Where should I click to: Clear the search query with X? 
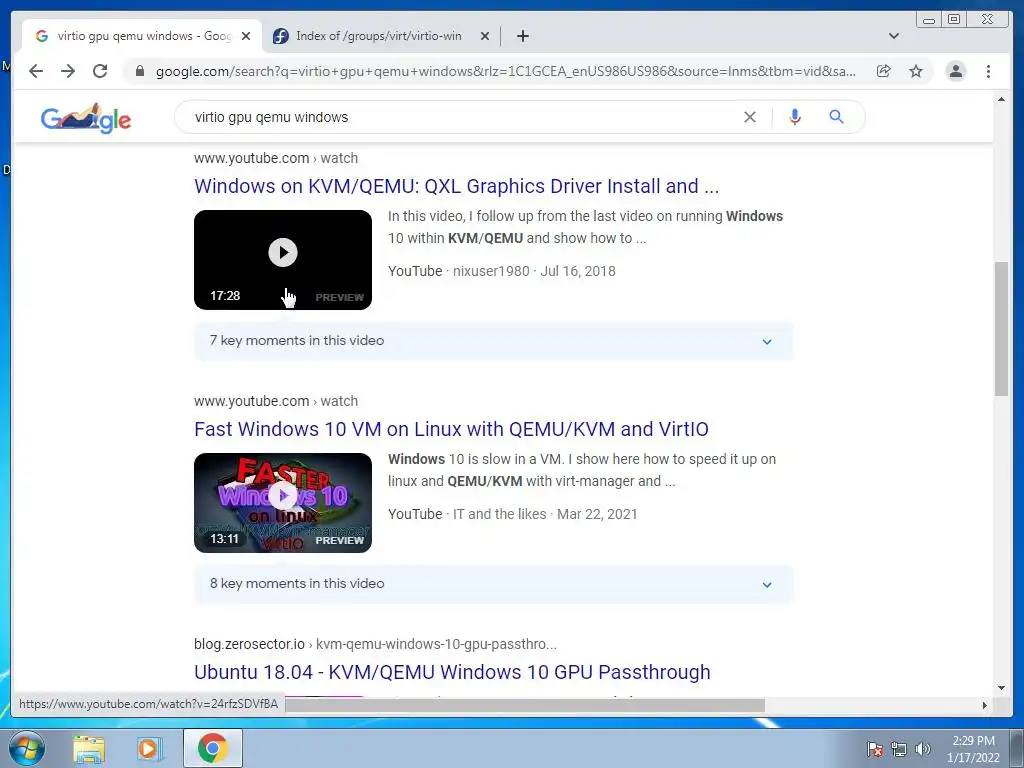coord(750,117)
